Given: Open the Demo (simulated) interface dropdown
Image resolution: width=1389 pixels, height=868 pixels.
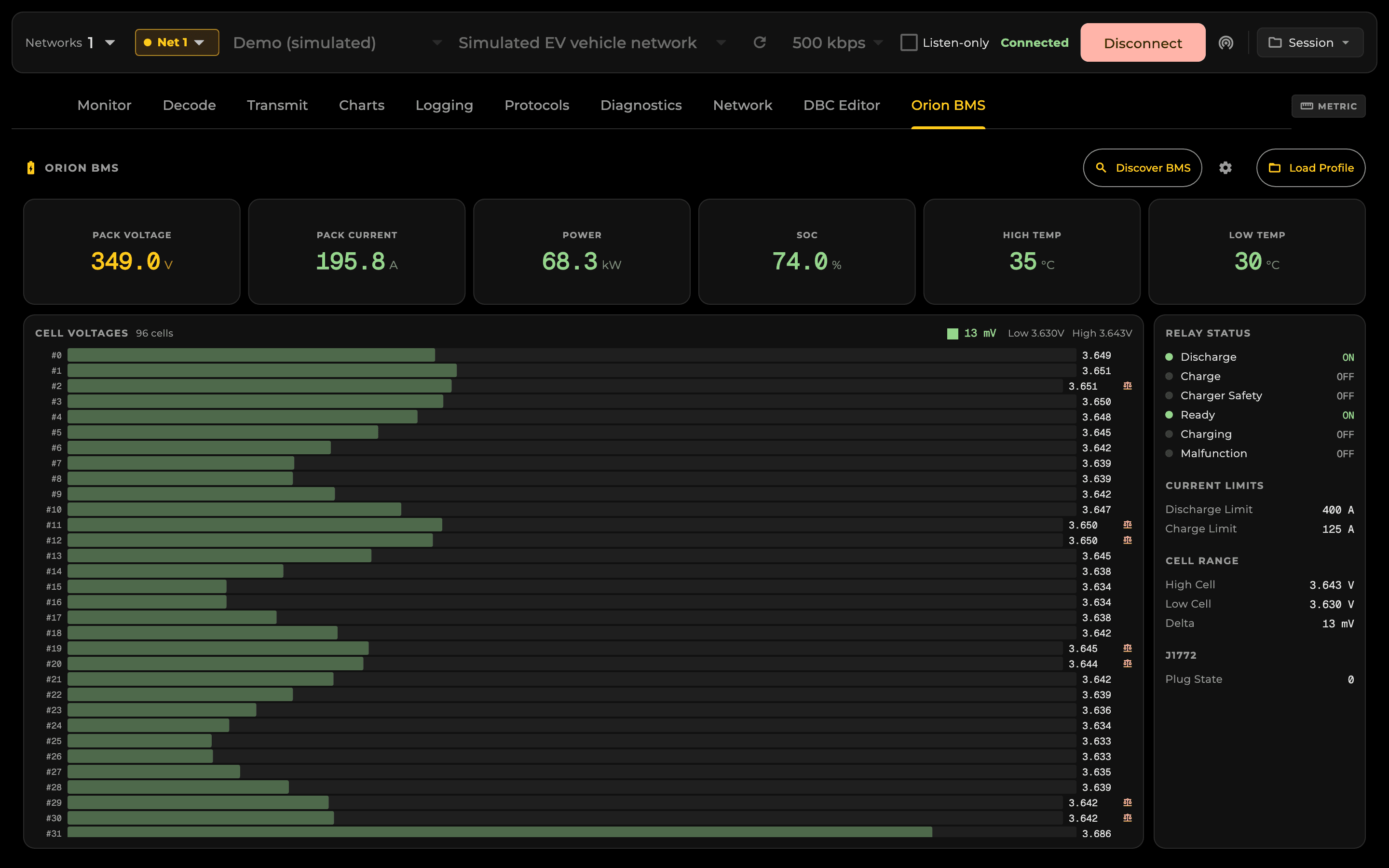Looking at the screenshot, I should click(x=338, y=42).
